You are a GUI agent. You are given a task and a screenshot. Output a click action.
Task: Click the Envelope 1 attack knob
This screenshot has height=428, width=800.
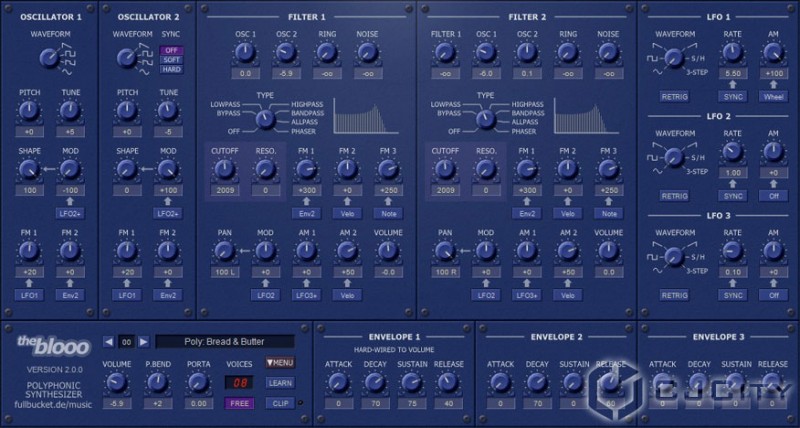click(x=338, y=382)
